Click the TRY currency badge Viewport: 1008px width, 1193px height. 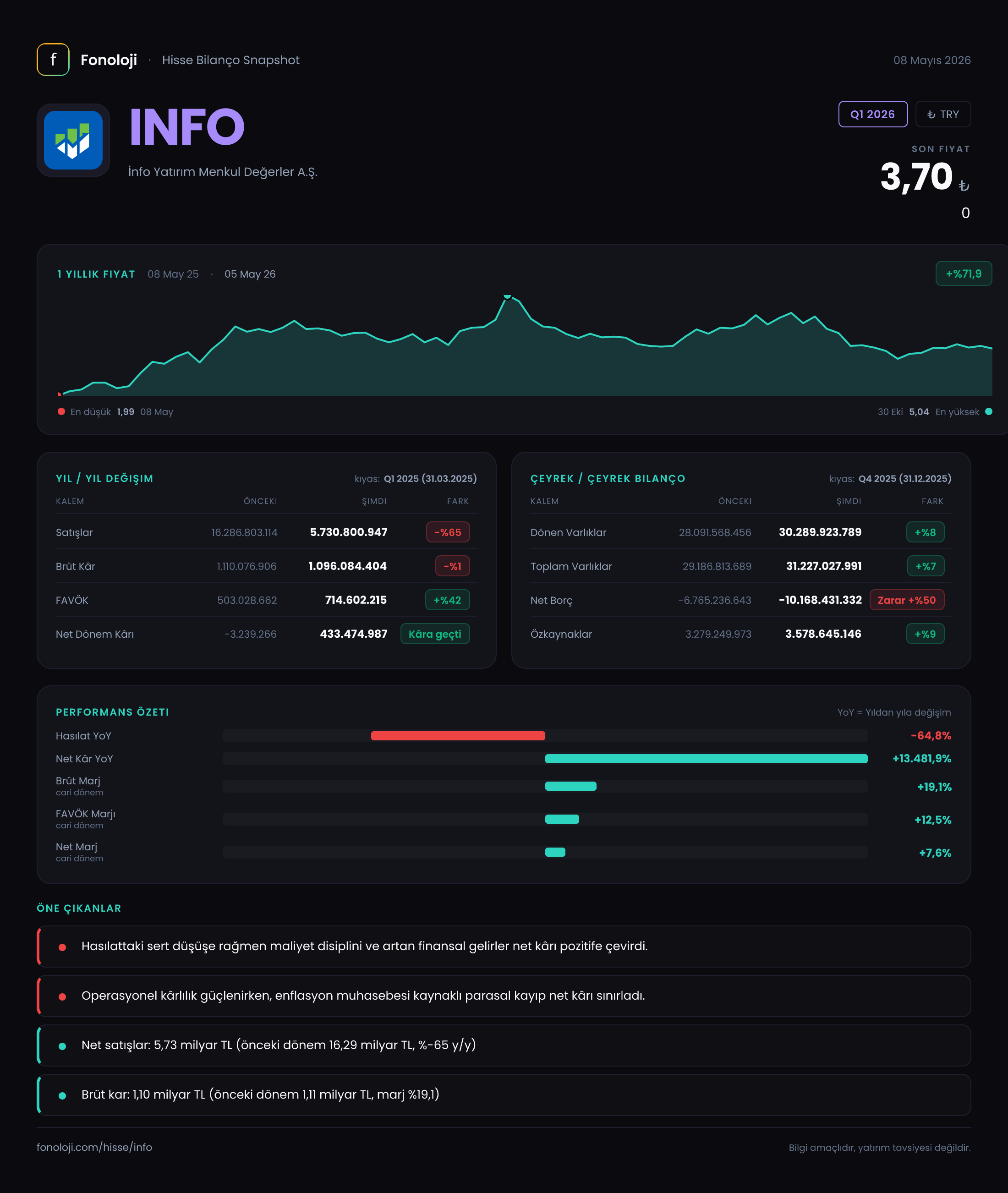click(x=943, y=114)
